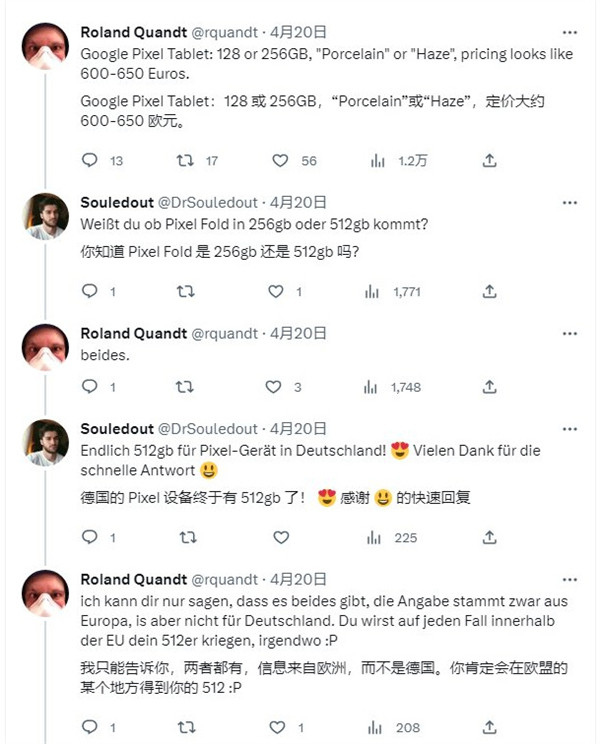600x744 pixels.
Task: Share the Google Pixel Tablet tweet
Action: pos(489,160)
